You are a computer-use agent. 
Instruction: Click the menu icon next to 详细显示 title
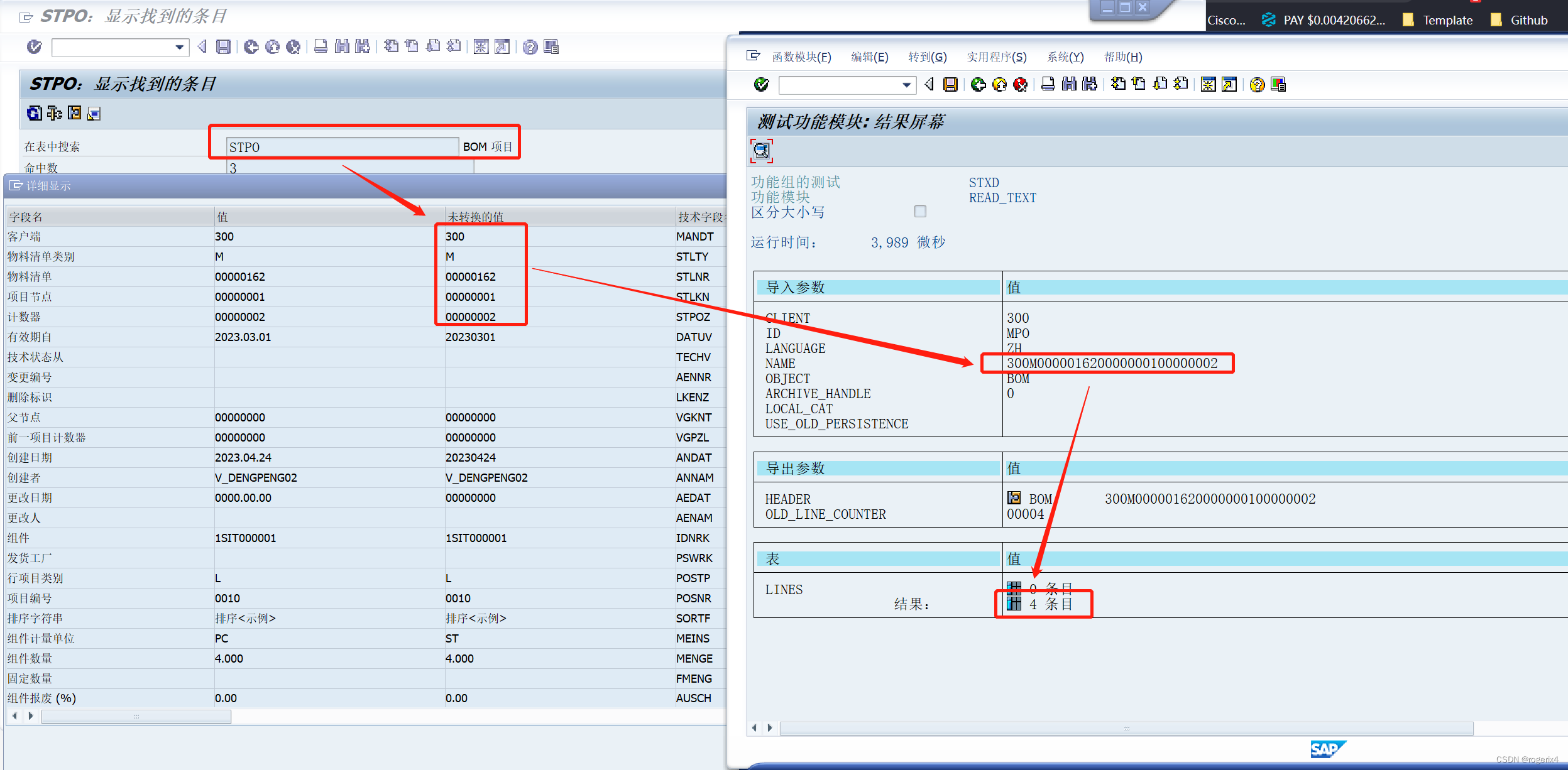click(16, 185)
